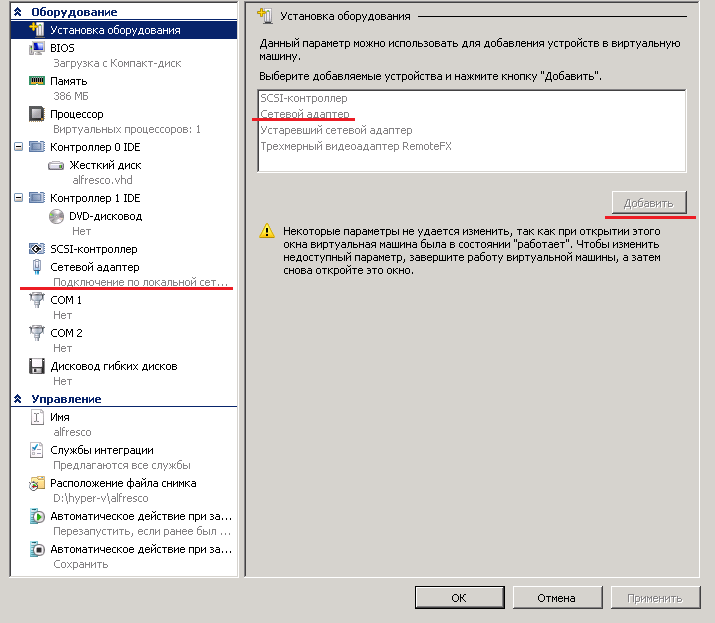Click the automatic start action icon
This screenshot has width=715, height=623.
click(x=37, y=516)
